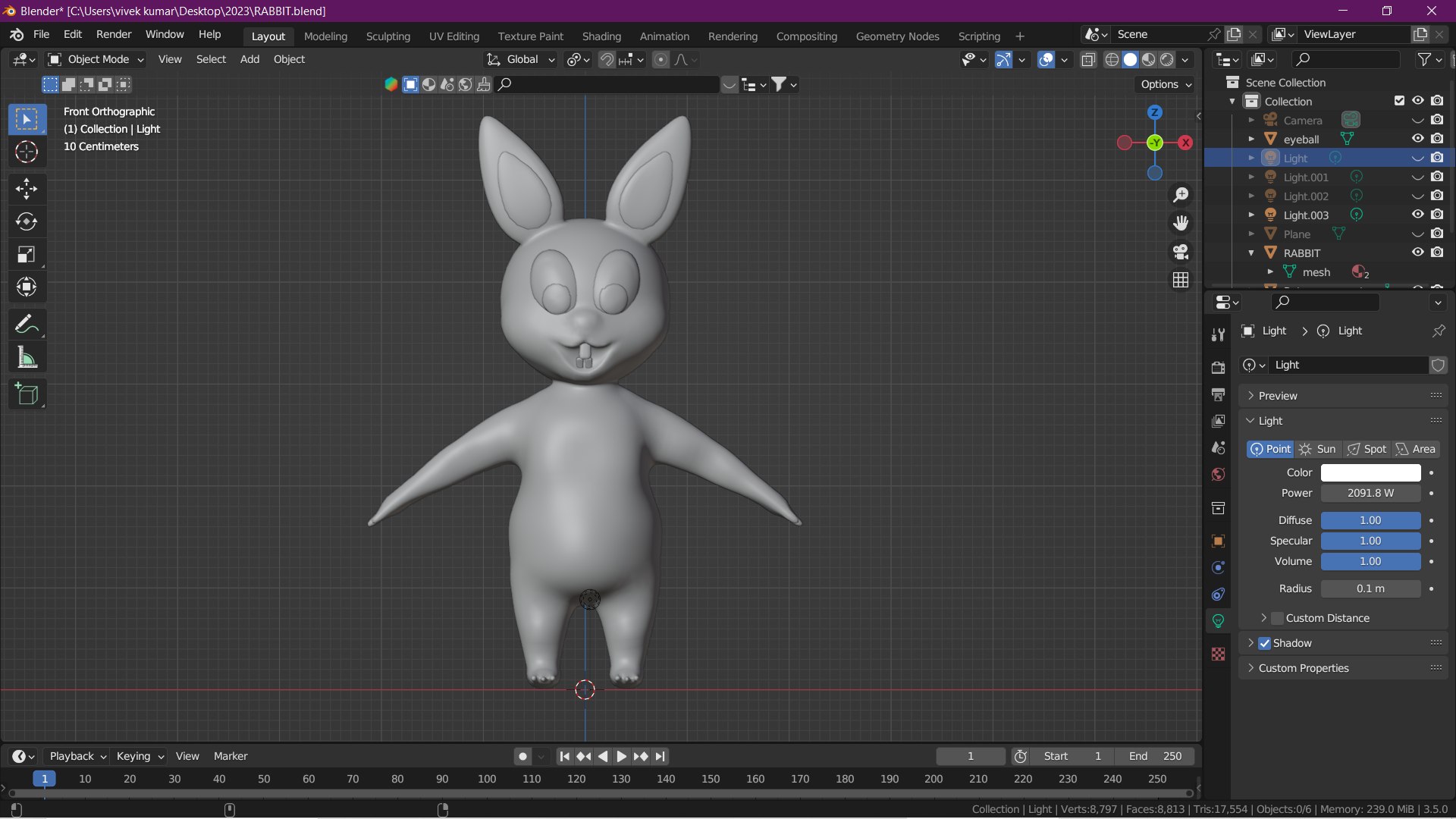Open the Global transform orientation dropdown
The height and width of the screenshot is (819, 1456).
521,59
